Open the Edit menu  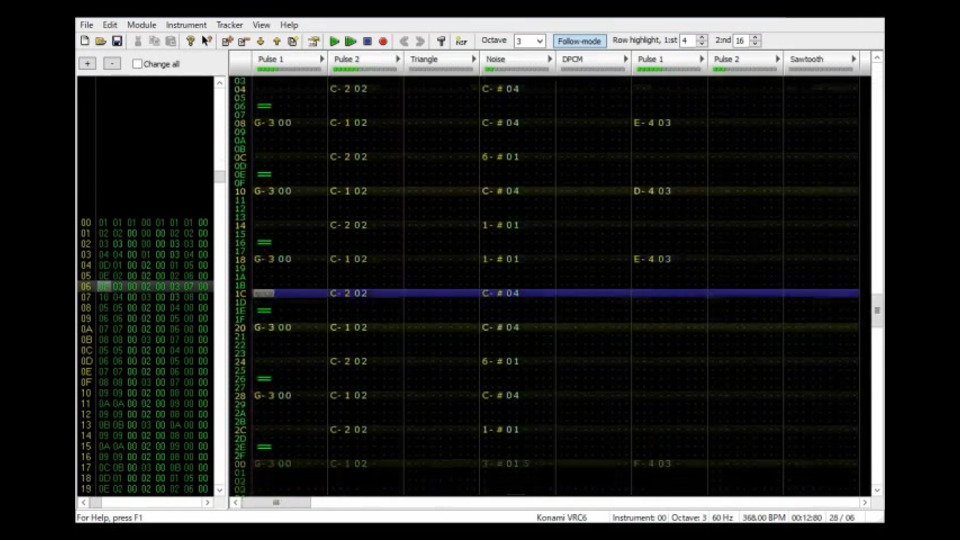pyautogui.click(x=110, y=25)
